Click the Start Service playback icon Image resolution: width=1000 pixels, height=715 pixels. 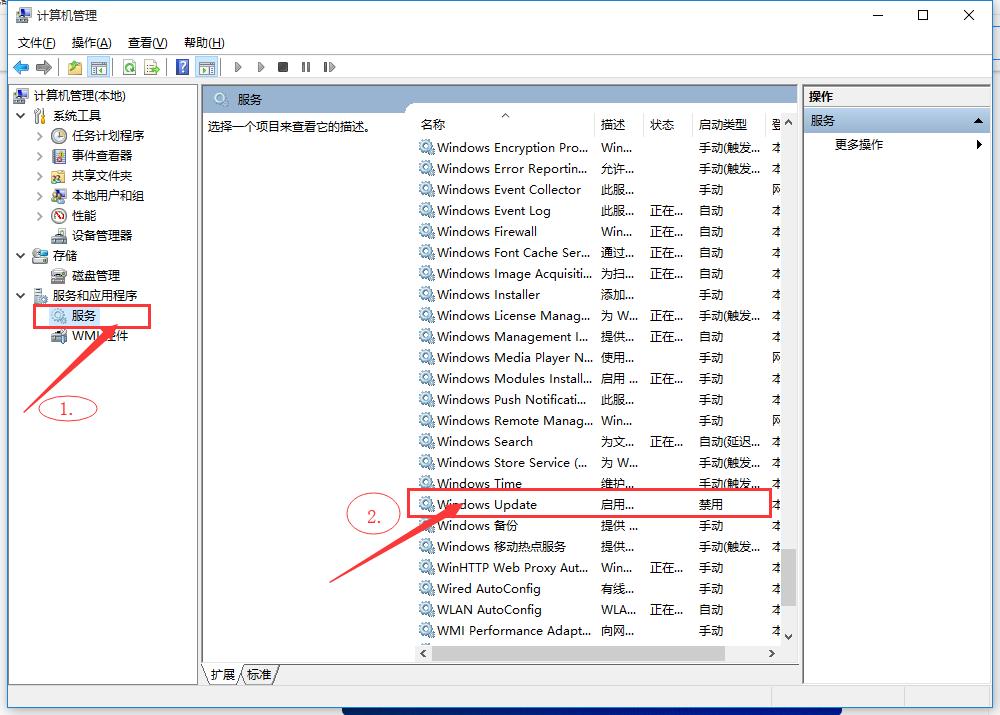[x=239, y=67]
